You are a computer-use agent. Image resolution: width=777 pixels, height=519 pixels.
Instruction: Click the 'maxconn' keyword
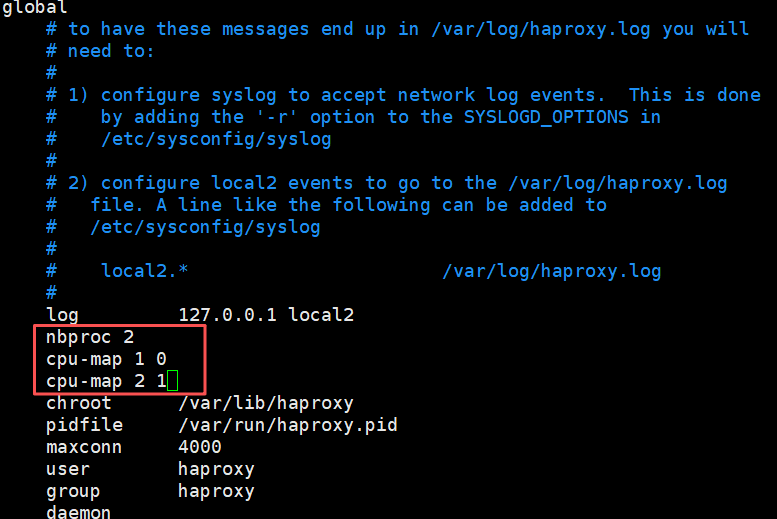[x=84, y=447]
